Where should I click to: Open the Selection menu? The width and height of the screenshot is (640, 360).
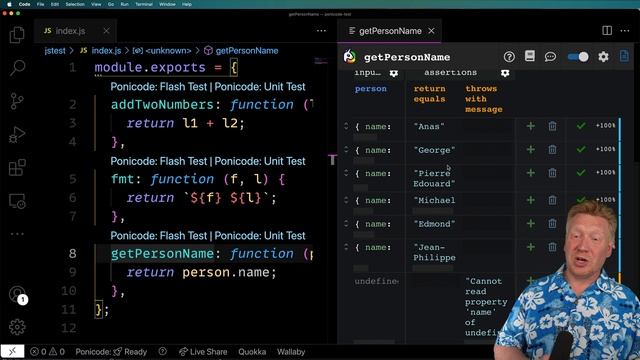tap(75, 4)
